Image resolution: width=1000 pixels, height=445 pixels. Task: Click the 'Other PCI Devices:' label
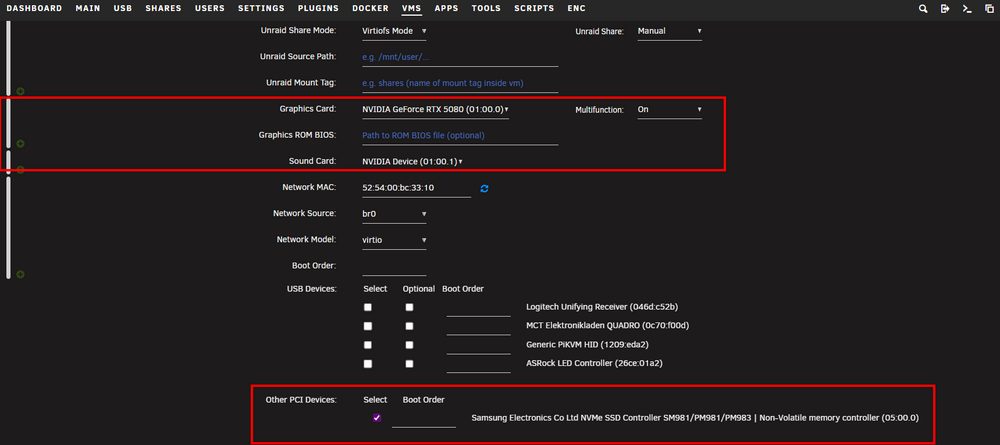pyautogui.click(x=301, y=400)
